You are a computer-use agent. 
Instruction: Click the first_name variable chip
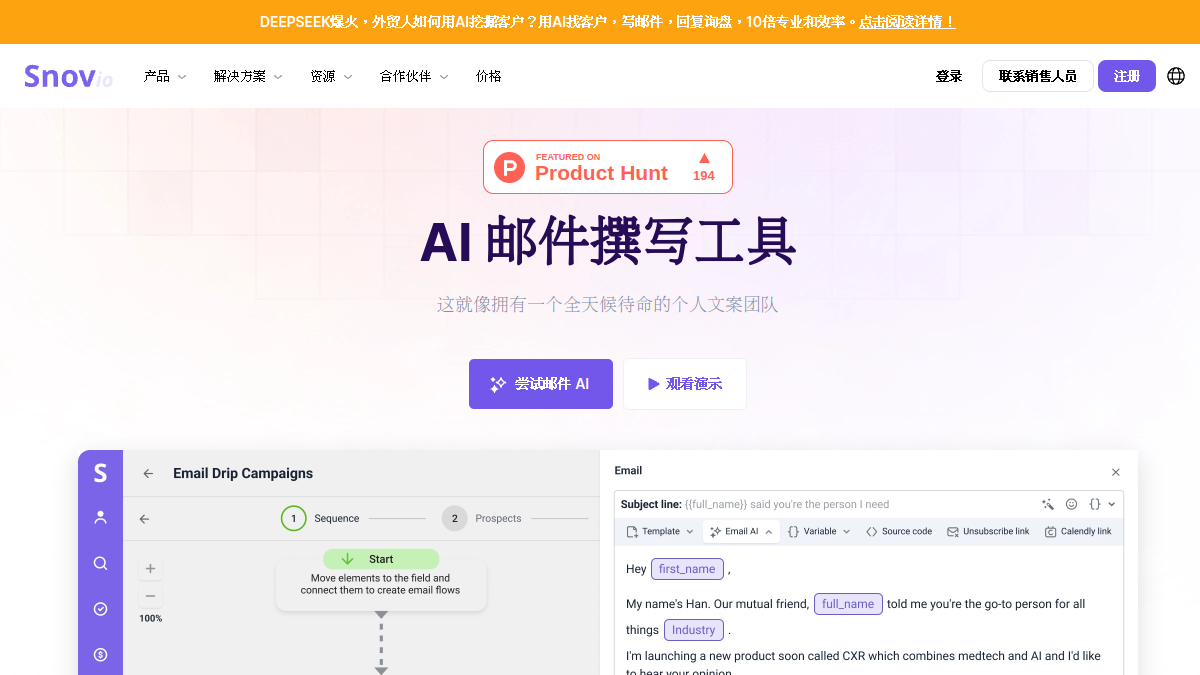click(x=687, y=569)
